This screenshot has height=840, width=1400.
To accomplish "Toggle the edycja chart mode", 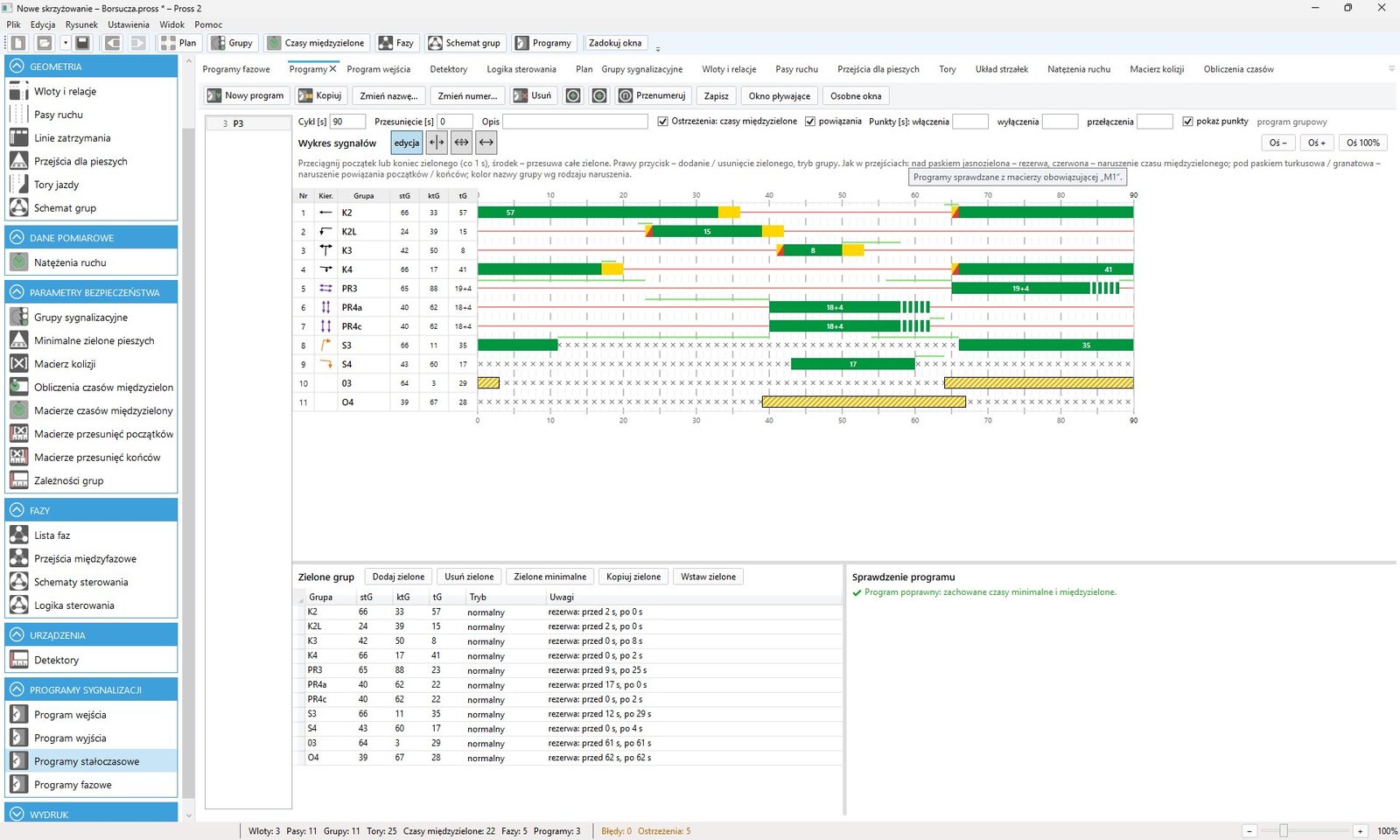I will 407,143.
